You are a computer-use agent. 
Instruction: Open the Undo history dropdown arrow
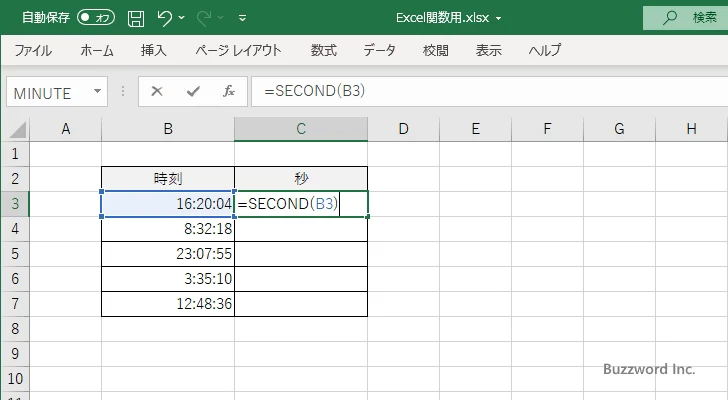pyautogui.click(x=182, y=18)
